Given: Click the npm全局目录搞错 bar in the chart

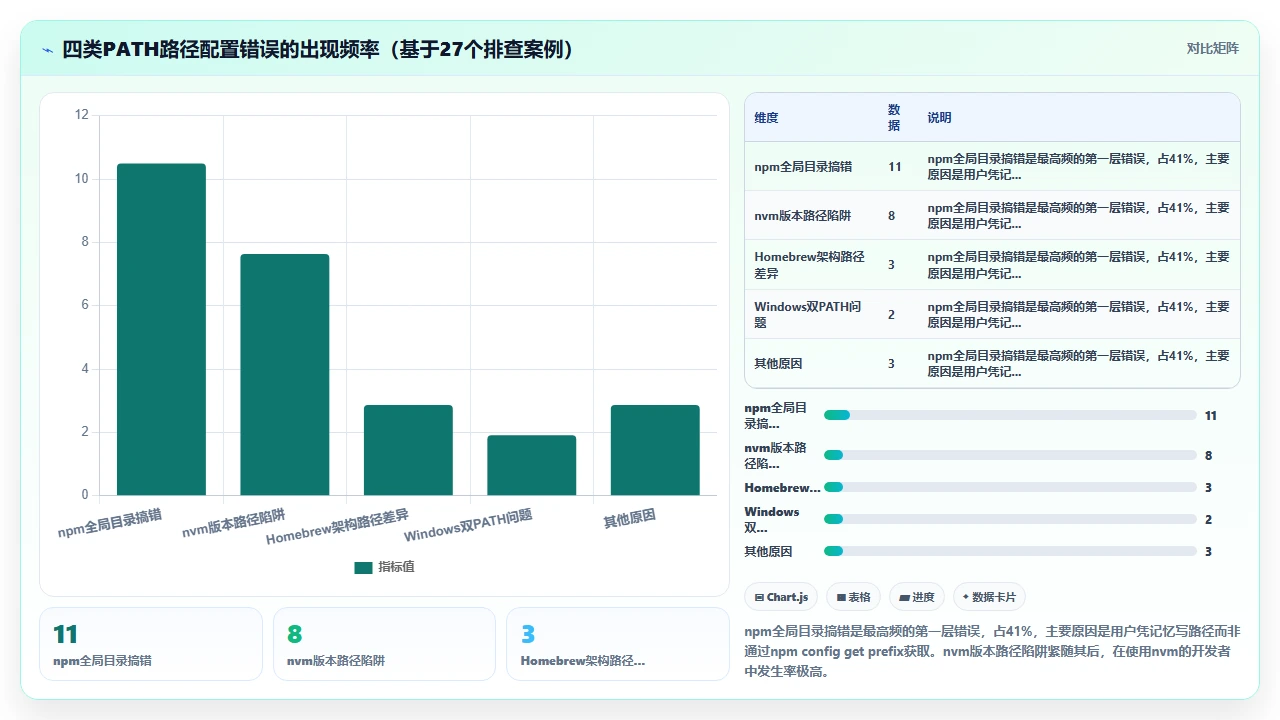Looking at the screenshot, I should tap(161, 329).
